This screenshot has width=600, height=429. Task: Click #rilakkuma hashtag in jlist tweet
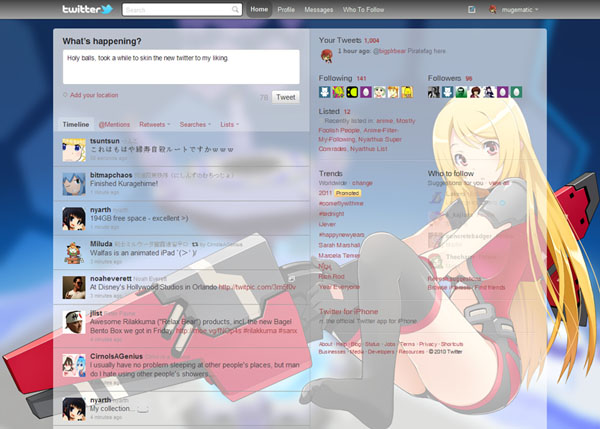pos(259,331)
